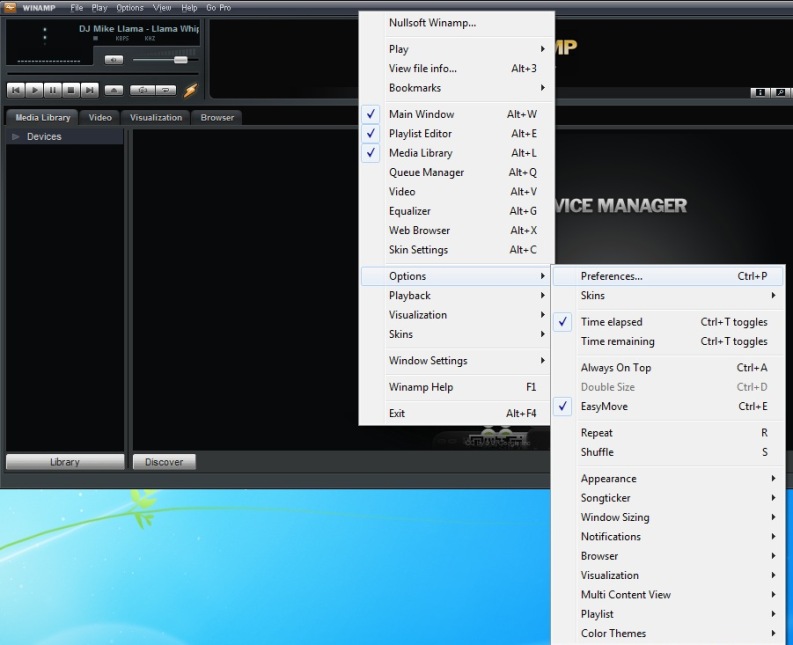Select View file info menu entry
Viewport: 793px width, 645px height.
coord(456,68)
